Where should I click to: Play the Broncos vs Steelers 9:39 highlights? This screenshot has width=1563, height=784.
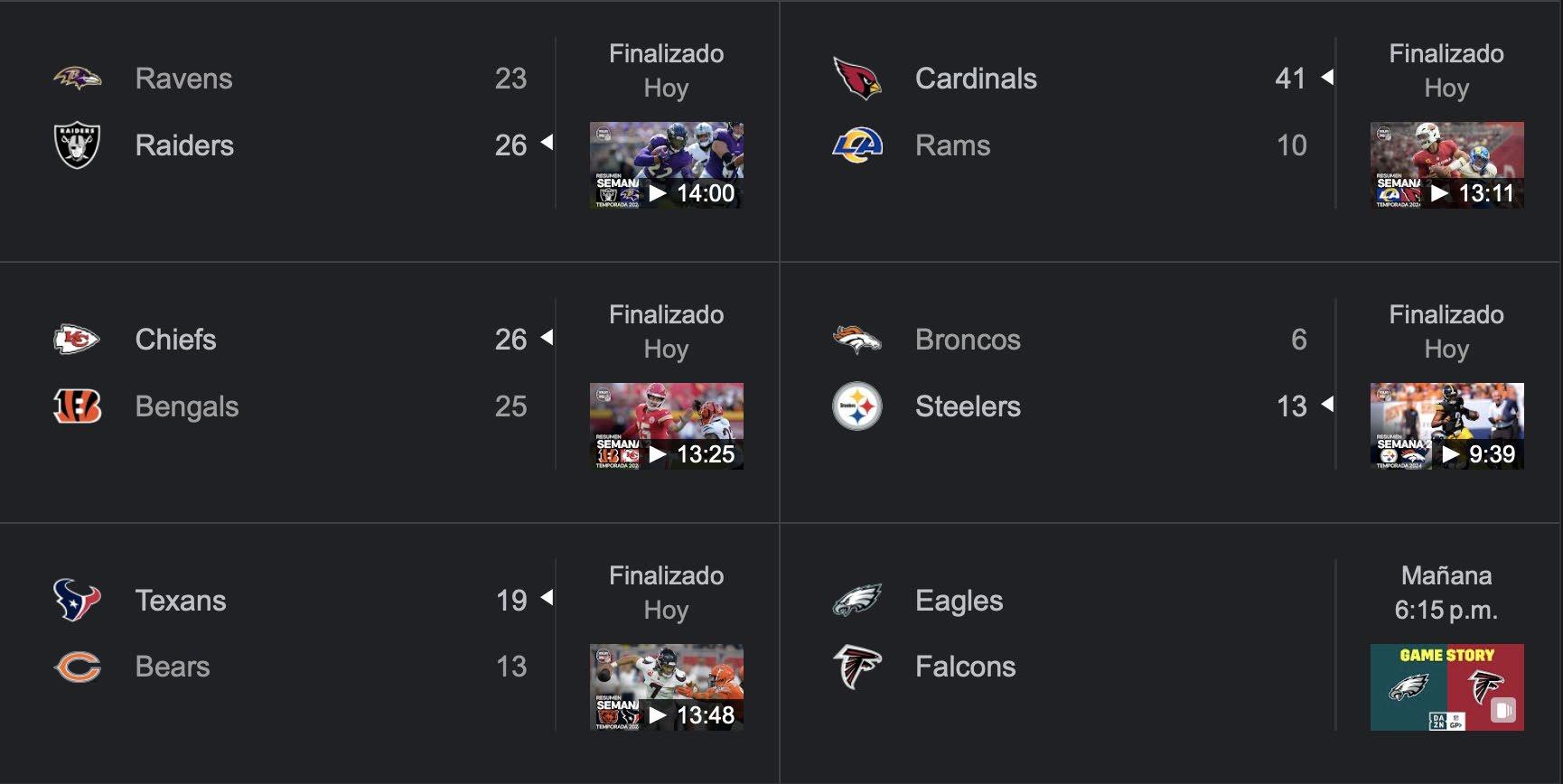pyautogui.click(x=1446, y=426)
